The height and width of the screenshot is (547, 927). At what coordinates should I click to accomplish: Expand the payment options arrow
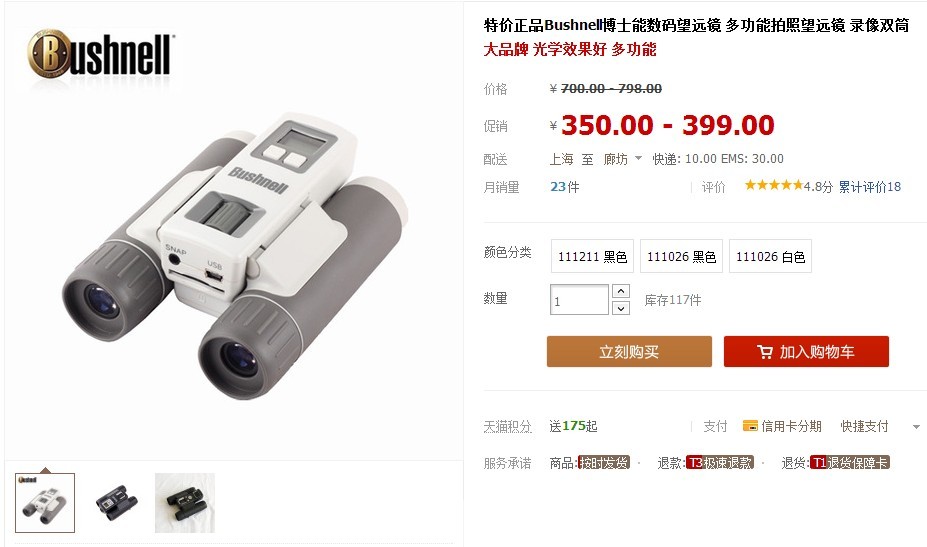point(916,426)
